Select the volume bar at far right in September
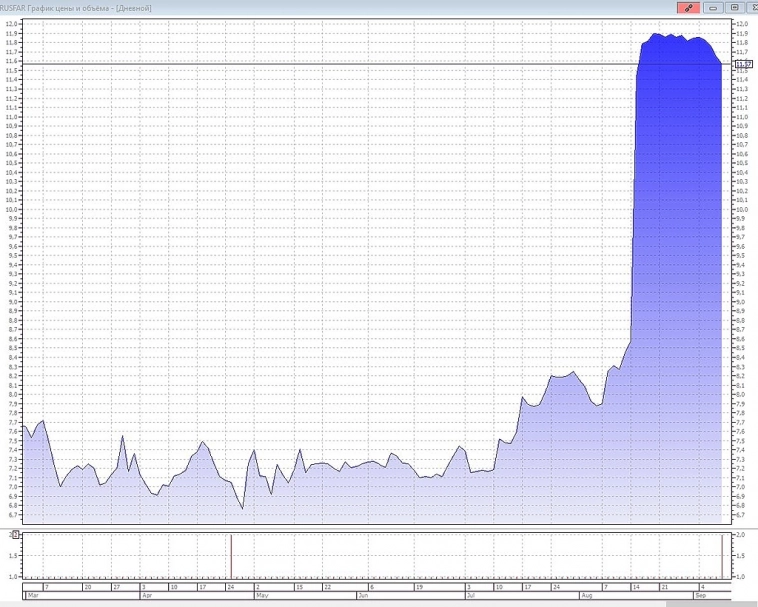 pyautogui.click(x=721, y=556)
